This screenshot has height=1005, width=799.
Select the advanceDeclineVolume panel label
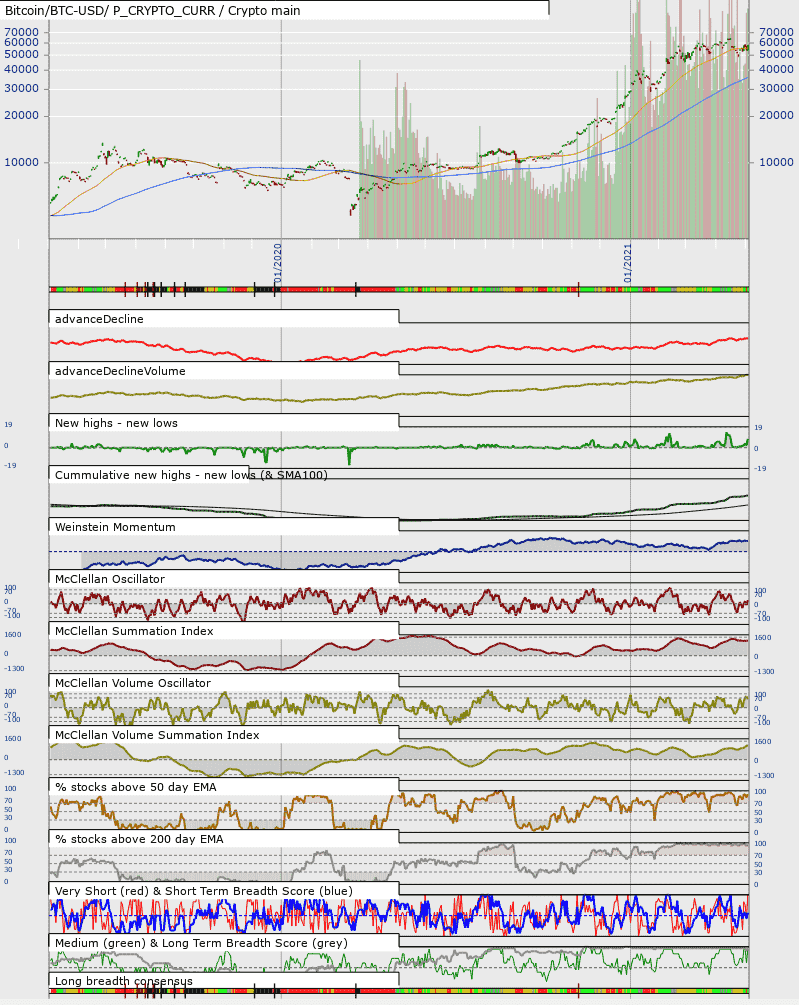click(x=120, y=371)
